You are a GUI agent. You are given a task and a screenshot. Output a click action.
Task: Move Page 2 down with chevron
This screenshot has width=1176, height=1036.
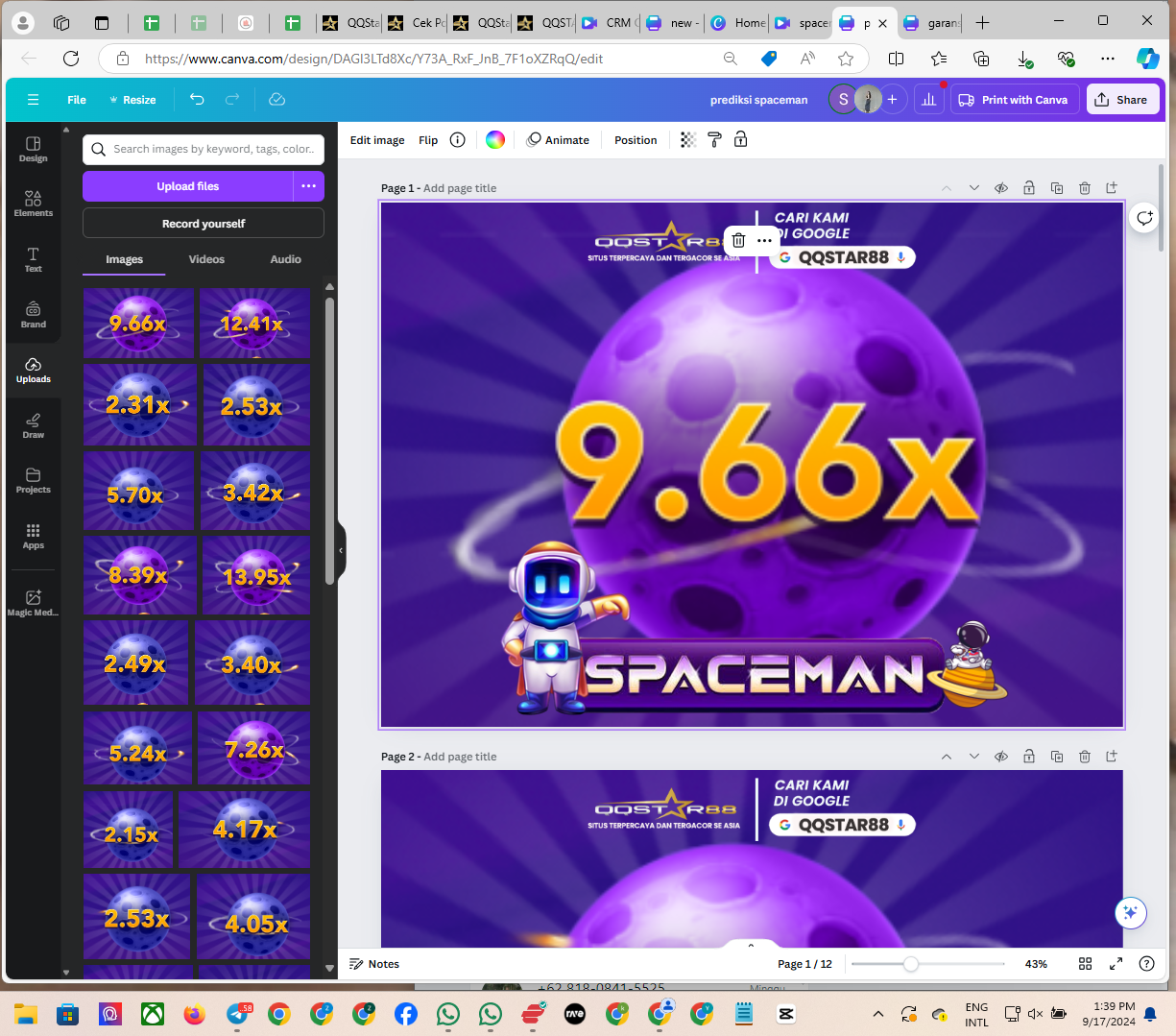click(x=973, y=757)
